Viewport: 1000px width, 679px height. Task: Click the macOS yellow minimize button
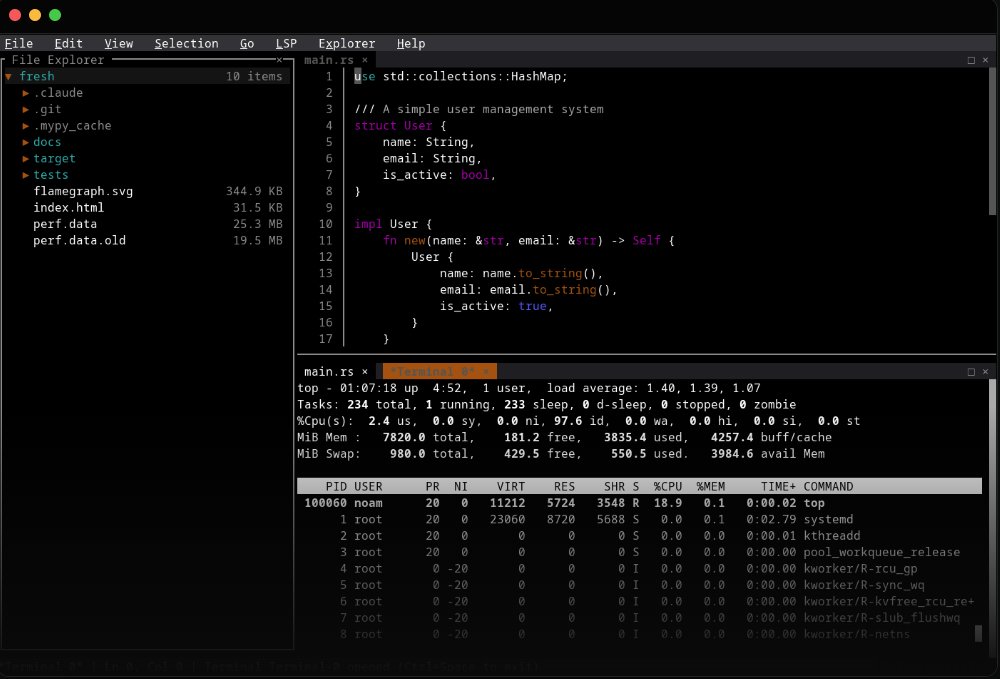point(35,15)
